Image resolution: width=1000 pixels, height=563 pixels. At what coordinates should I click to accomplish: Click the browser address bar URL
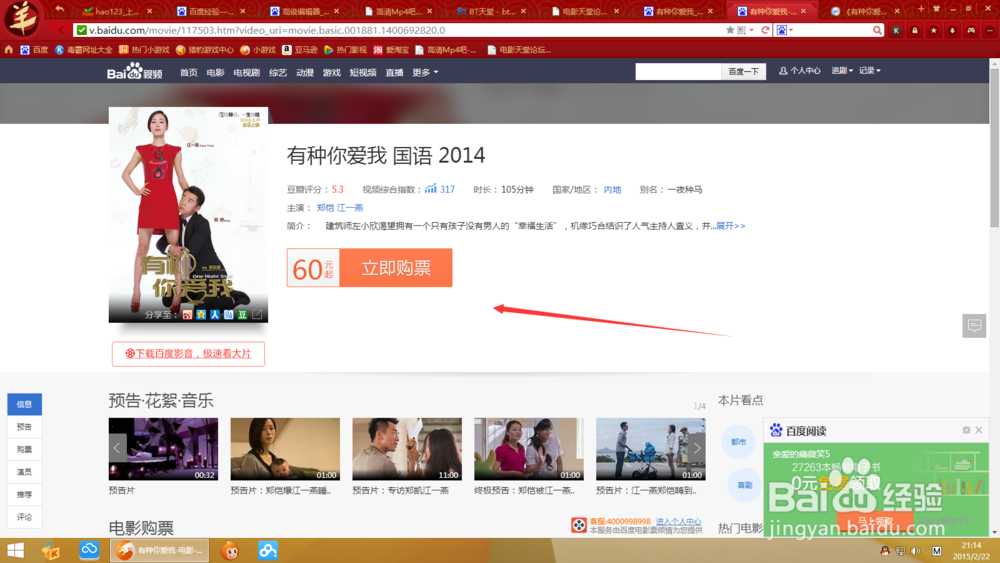click(267, 30)
